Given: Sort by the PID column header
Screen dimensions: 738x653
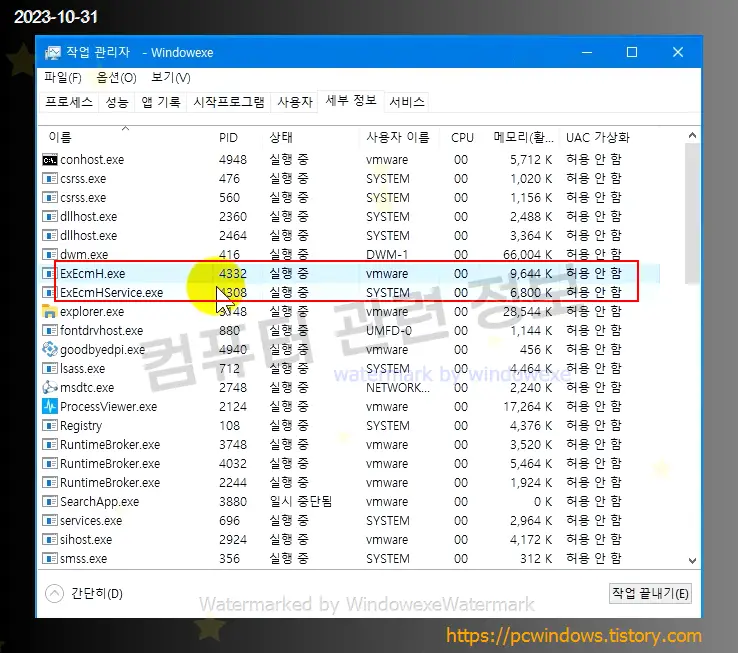Looking at the screenshot, I should coord(228,137).
